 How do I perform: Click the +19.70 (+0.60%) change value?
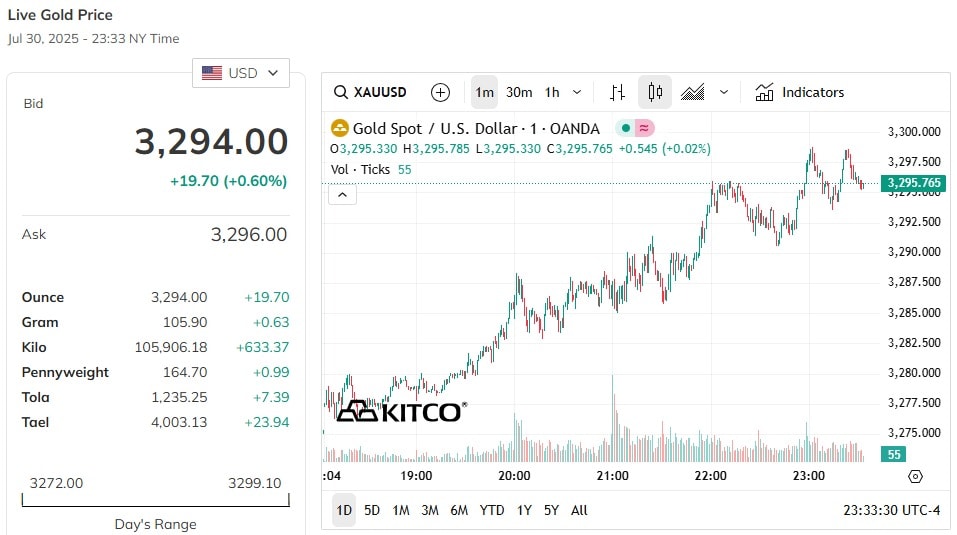228,181
